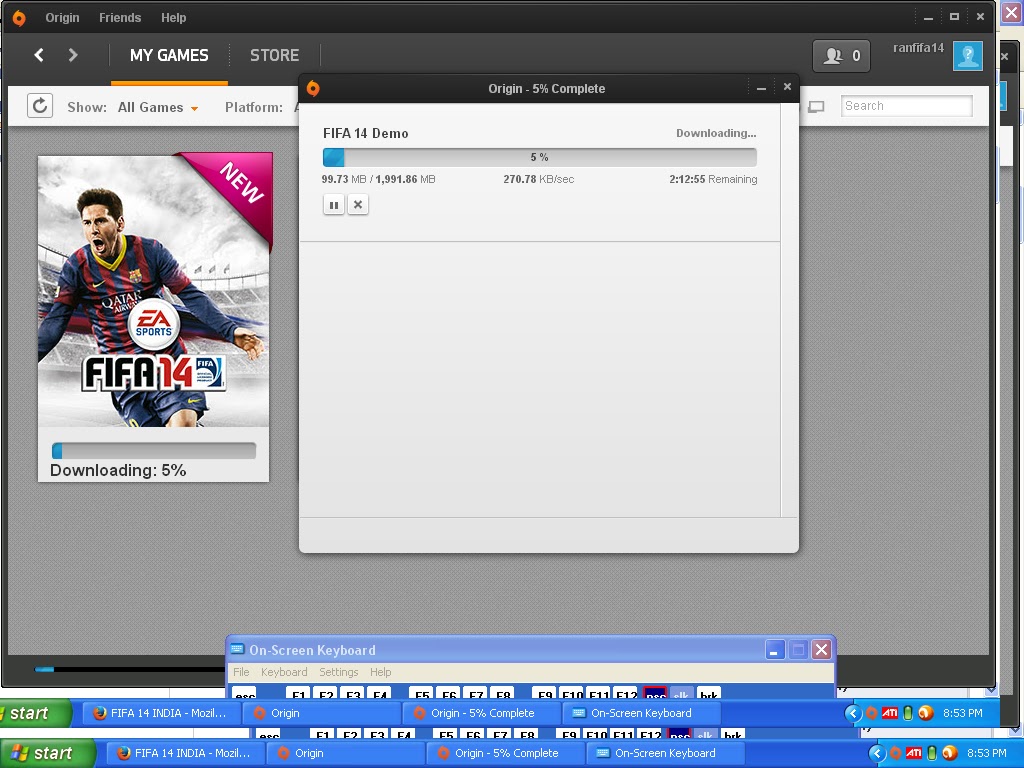1024x768 pixels.
Task: Click the 5 % download progress bar
Action: click(539, 157)
